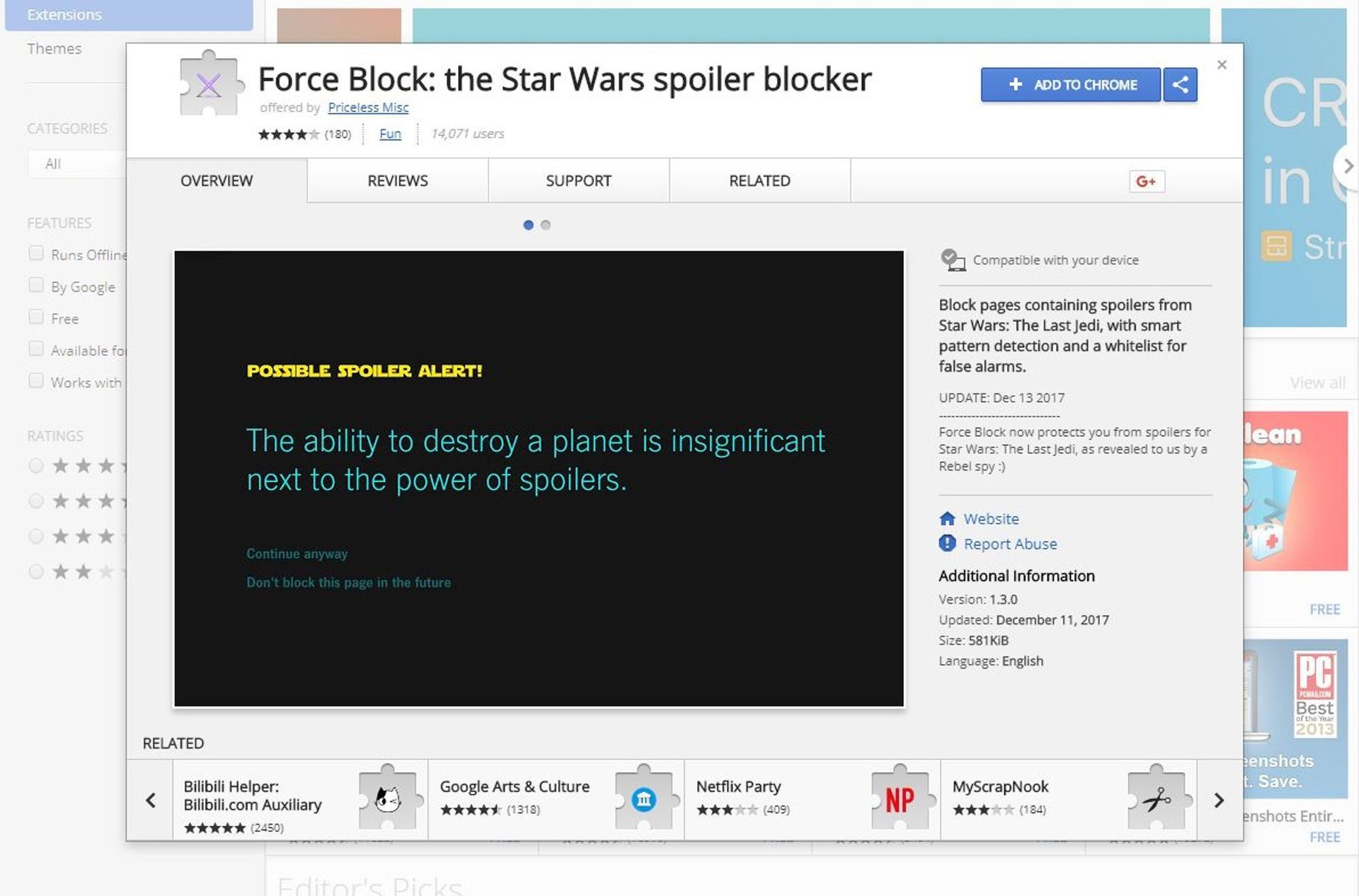The height and width of the screenshot is (896, 1359).
Task: Click the Google Arts & Culture extension icon
Action: coord(643,800)
